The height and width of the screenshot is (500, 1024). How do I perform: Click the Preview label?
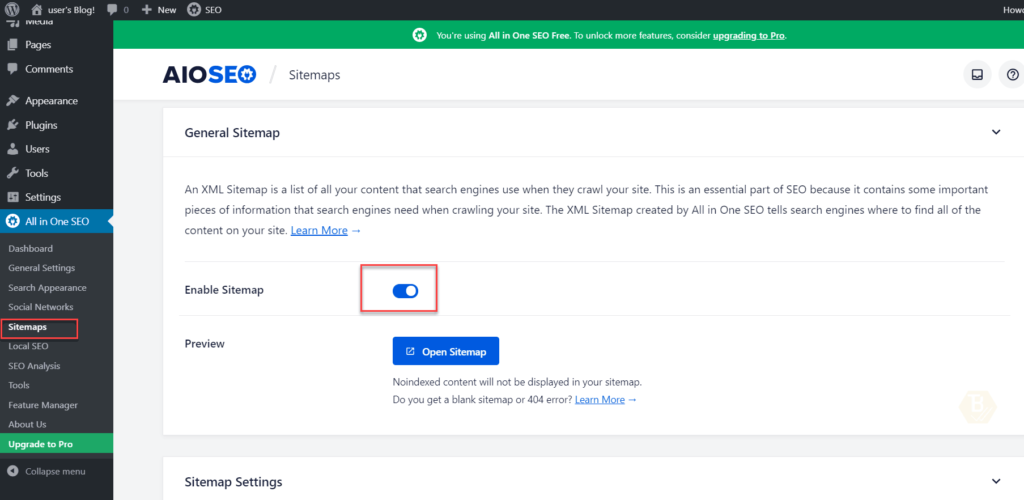tap(204, 343)
